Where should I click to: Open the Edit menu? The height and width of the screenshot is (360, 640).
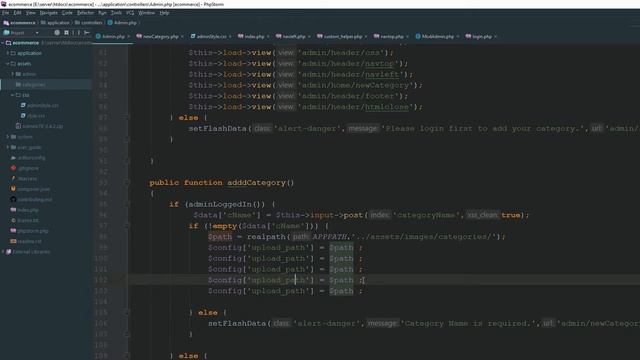pyautogui.click(x=18, y=13)
